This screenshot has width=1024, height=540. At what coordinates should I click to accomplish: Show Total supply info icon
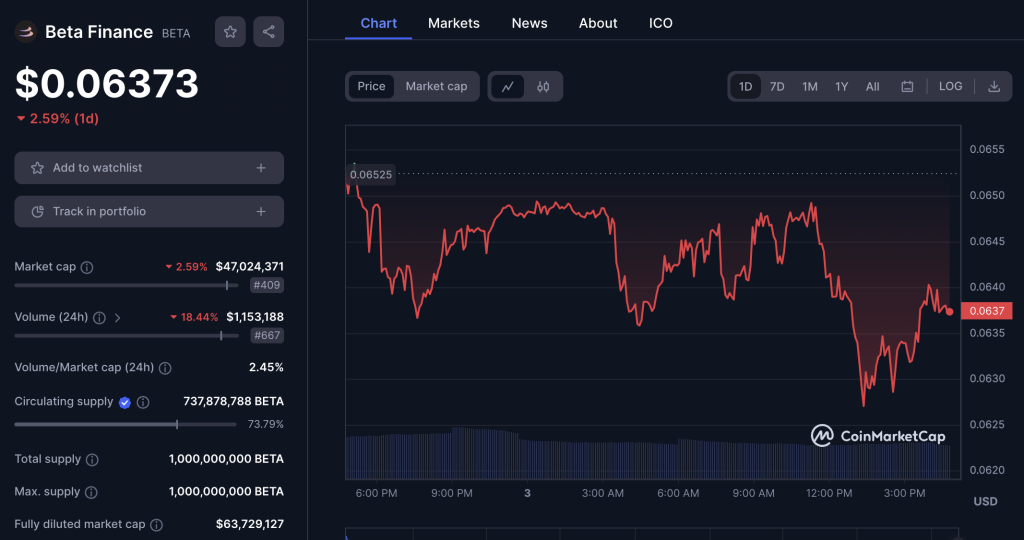click(x=93, y=460)
